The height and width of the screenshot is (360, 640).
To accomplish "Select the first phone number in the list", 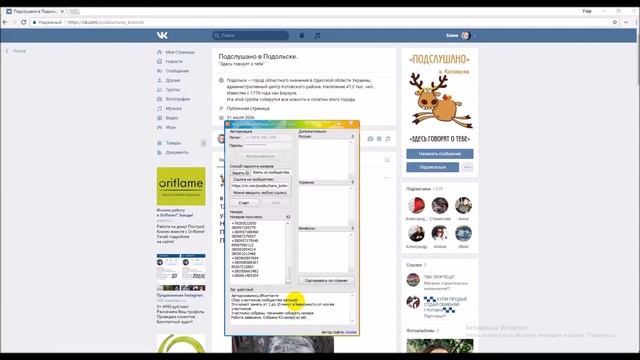I will tap(244, 223).
